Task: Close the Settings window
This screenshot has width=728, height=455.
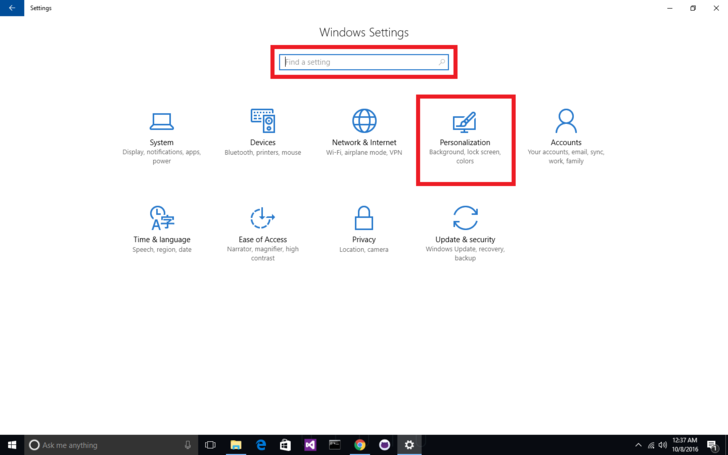Action: point(716,8)
